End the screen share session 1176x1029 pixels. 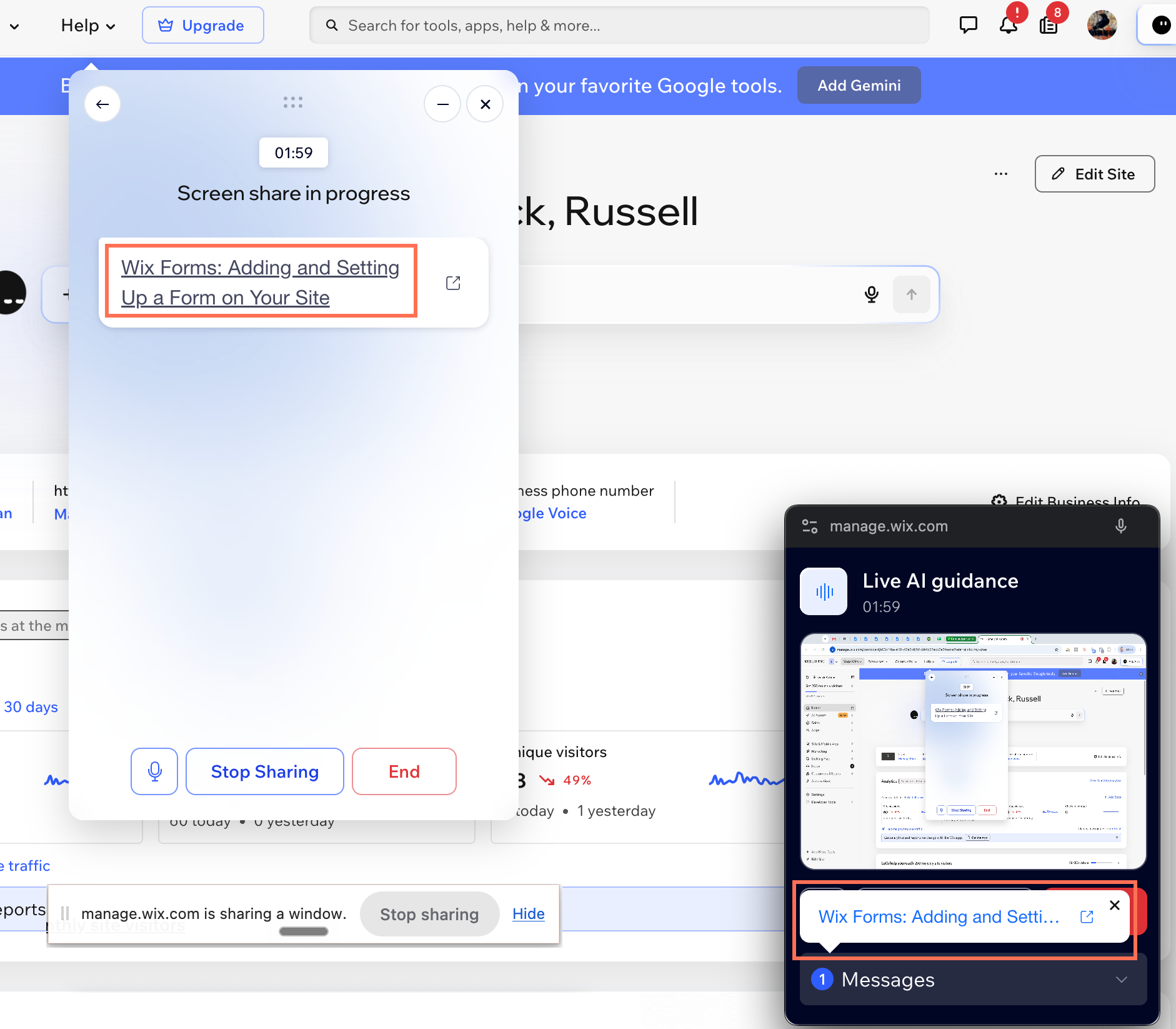(x=404, y=771)
